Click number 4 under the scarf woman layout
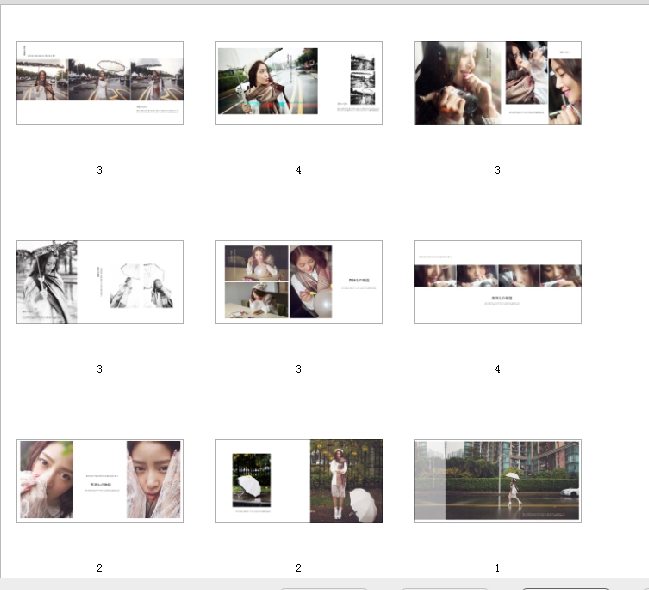This screenshot has width=649, height=590. (x=299, y=170)
